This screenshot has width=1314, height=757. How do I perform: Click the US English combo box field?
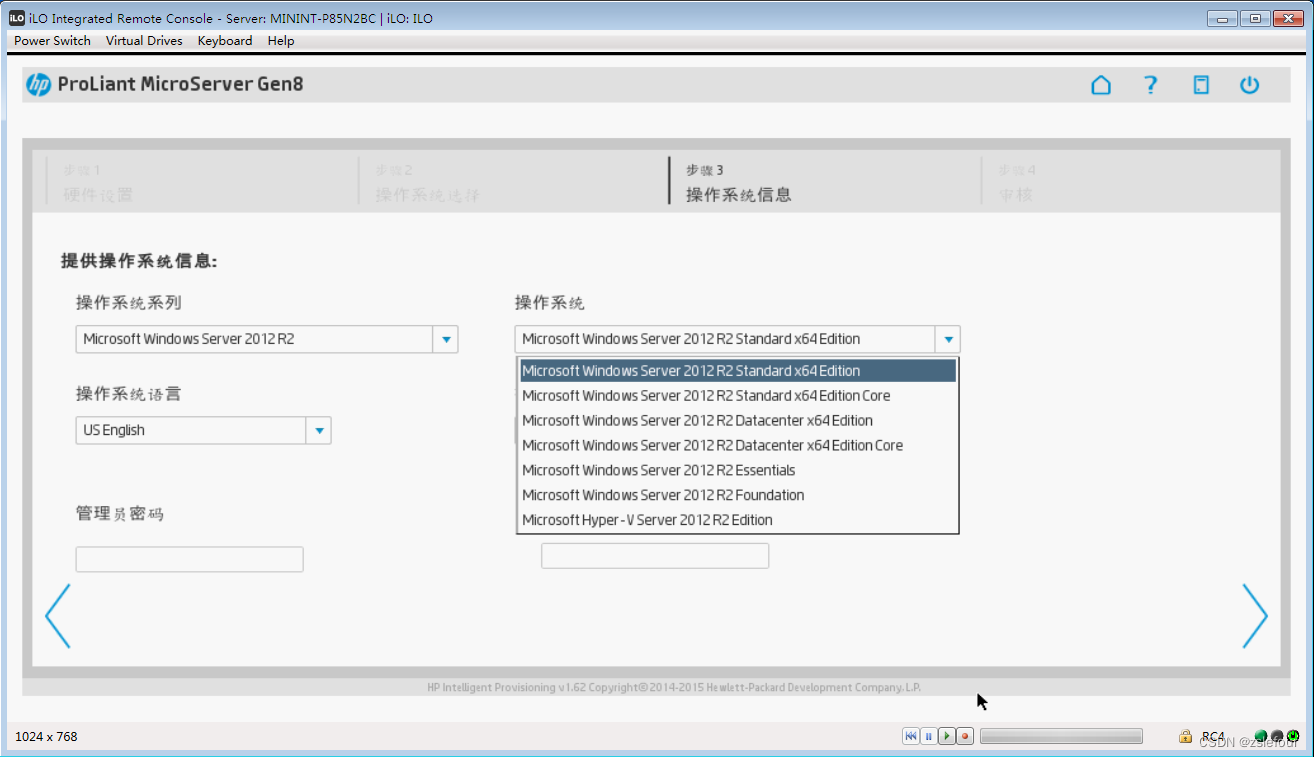pos(203,431)
